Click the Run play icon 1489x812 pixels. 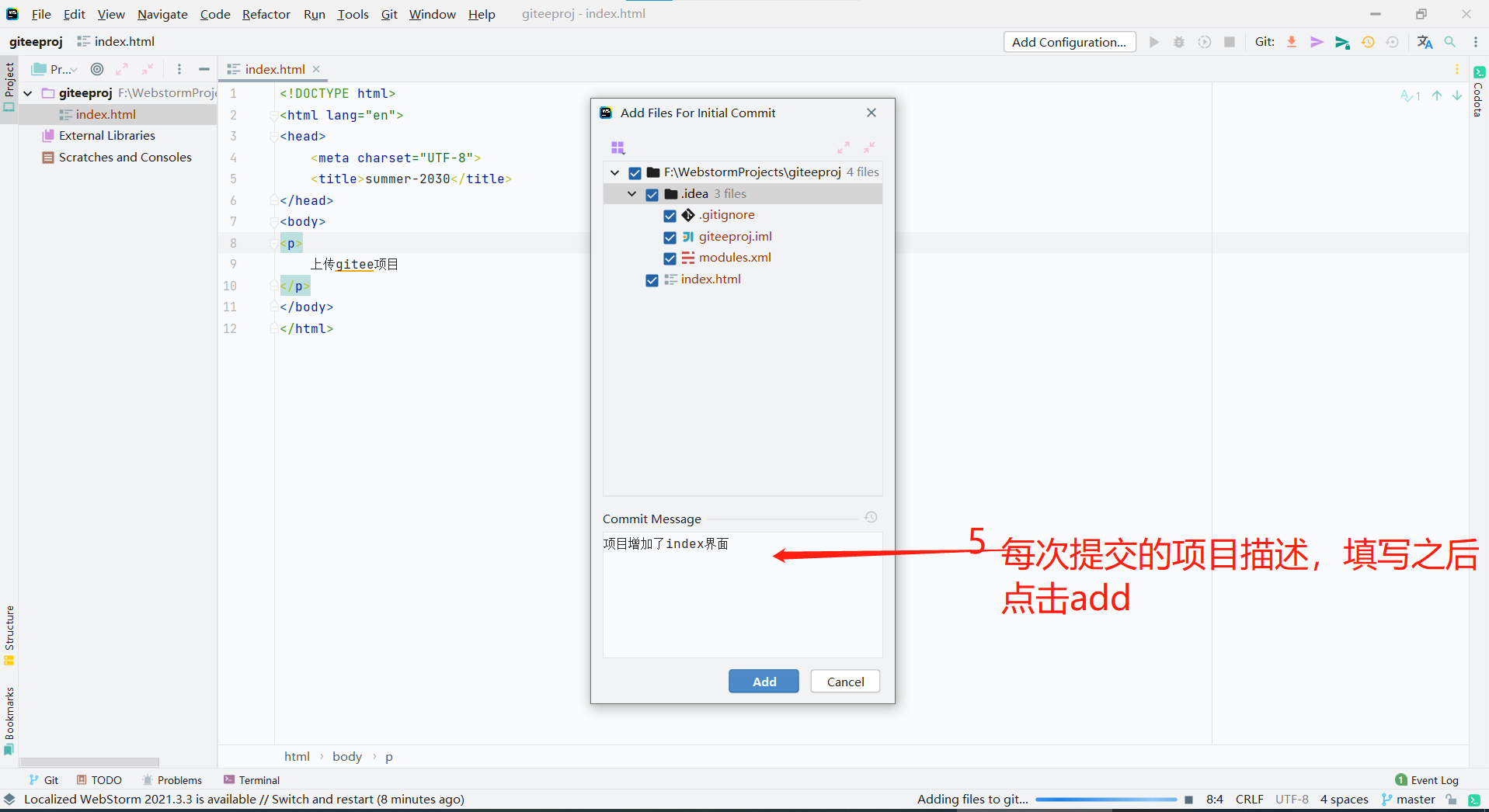point(1154,42)
